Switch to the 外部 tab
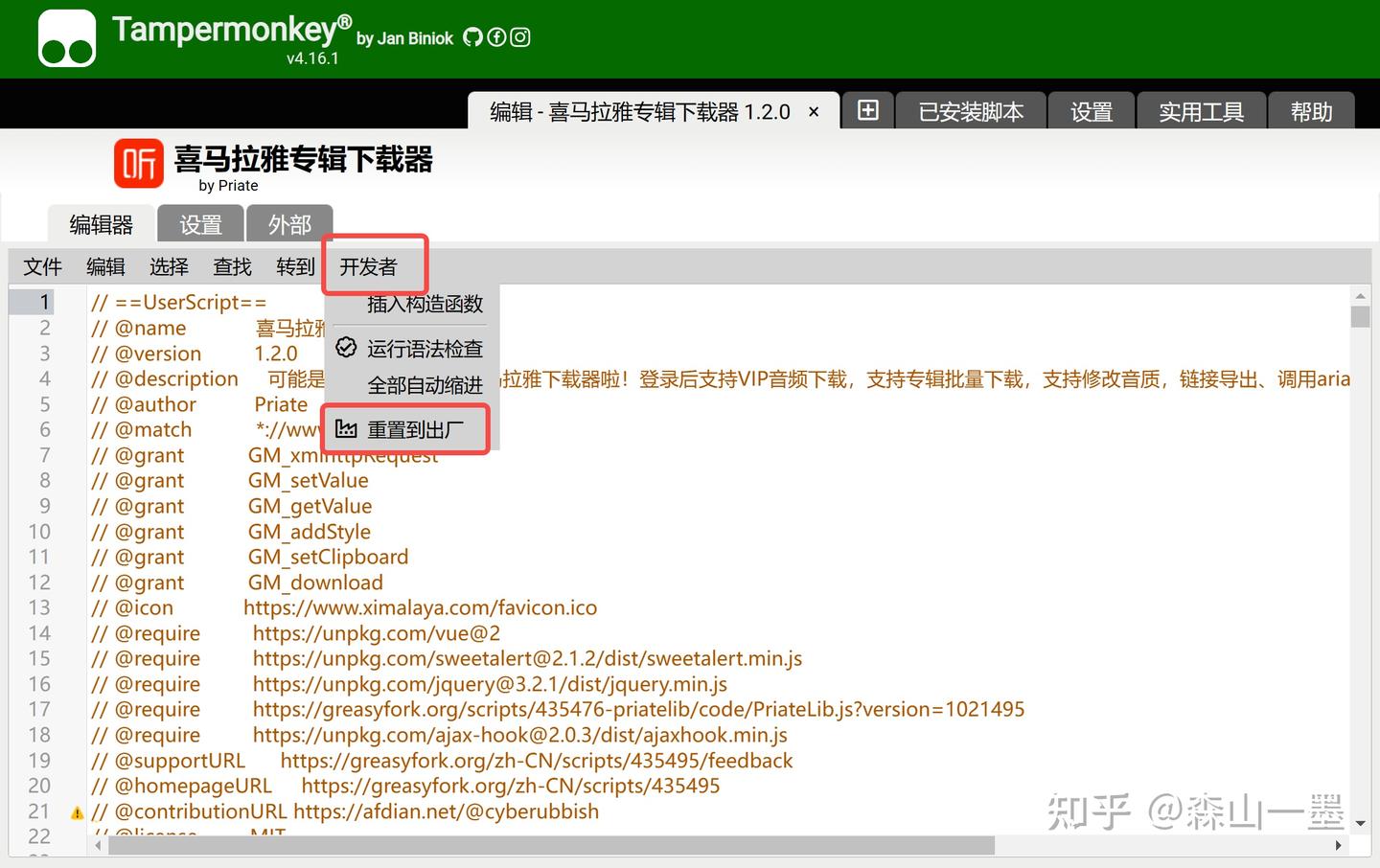This screenshot has height=868, width=1380. (290, 223)
